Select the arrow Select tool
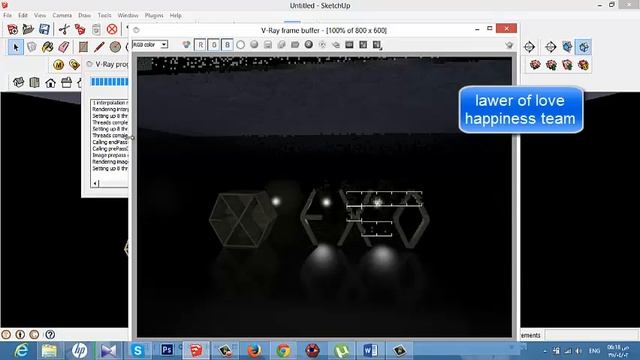640x360 pixels. 16,47
